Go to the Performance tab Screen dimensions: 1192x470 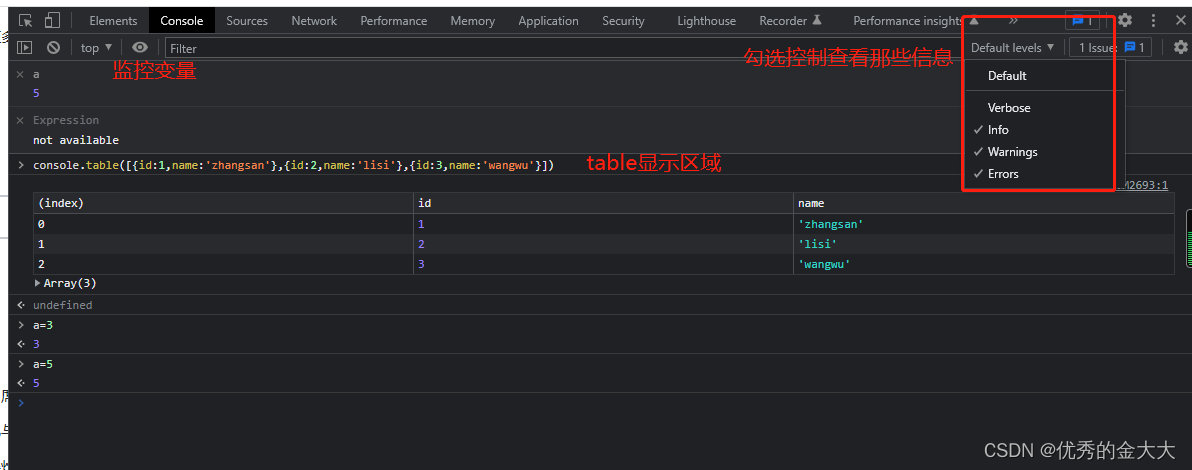[393, 21]
